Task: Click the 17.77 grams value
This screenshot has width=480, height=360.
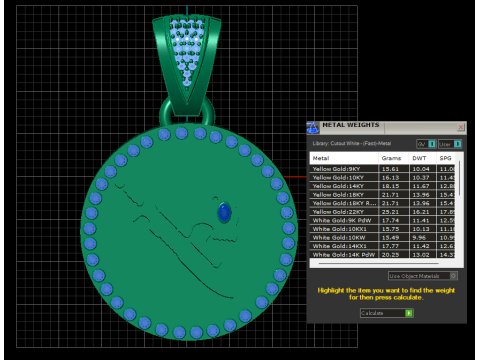Action: click(390, 246)
